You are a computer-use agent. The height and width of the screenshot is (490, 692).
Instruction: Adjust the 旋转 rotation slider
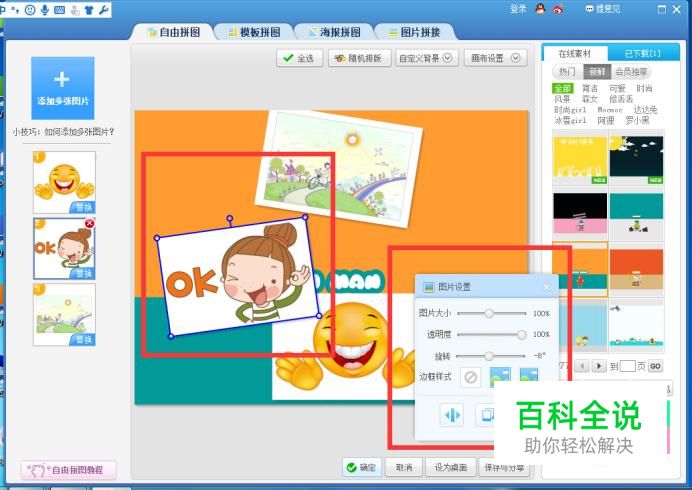pyautogui.click(x=491, y=355)
